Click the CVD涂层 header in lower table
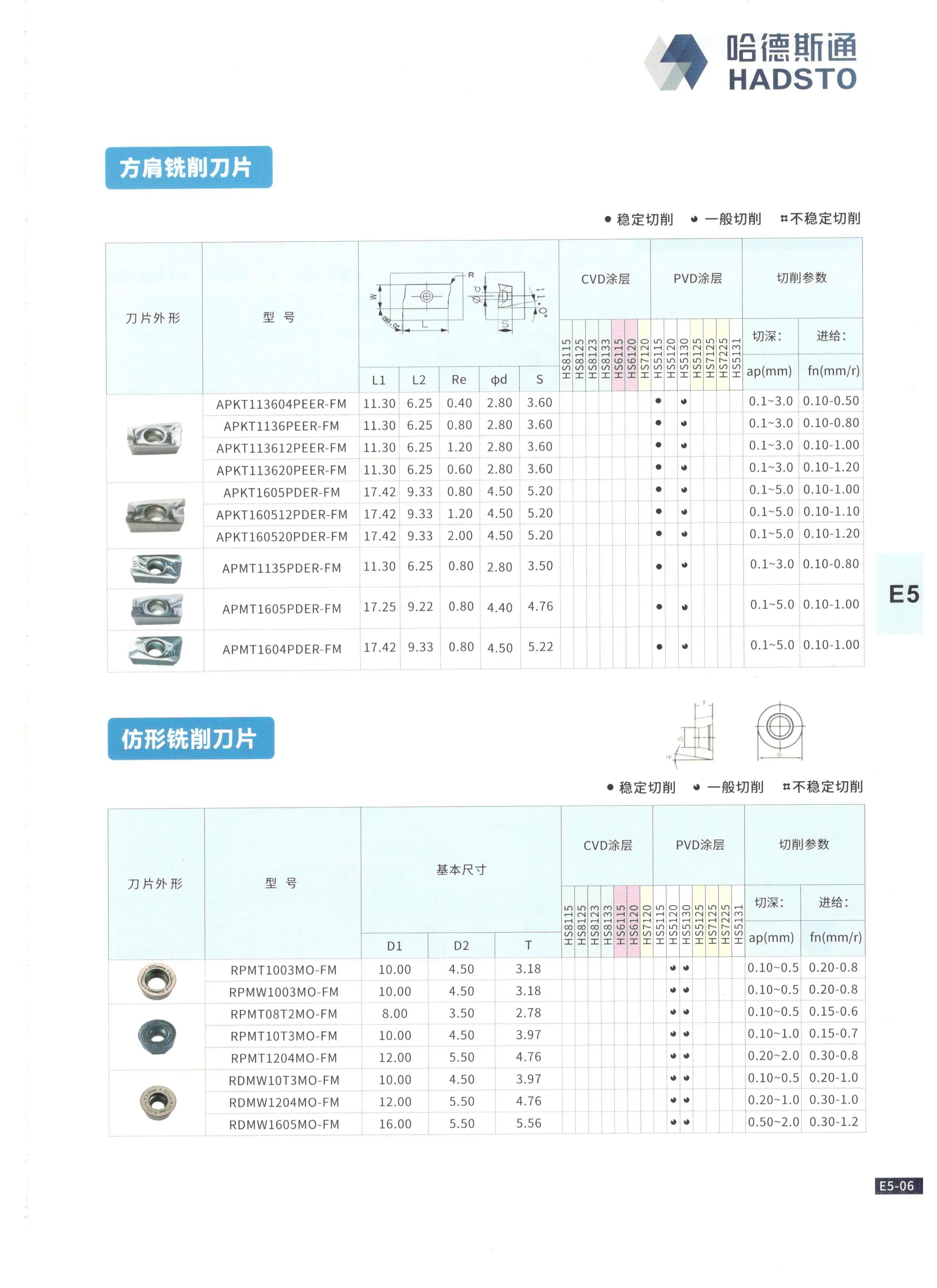Viewport: 937px width, 1288px height. tap(607, 845)
